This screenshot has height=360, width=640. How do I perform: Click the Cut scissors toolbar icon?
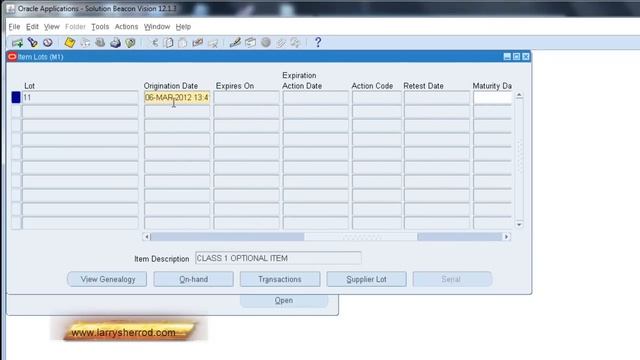(x=154, y=42)
